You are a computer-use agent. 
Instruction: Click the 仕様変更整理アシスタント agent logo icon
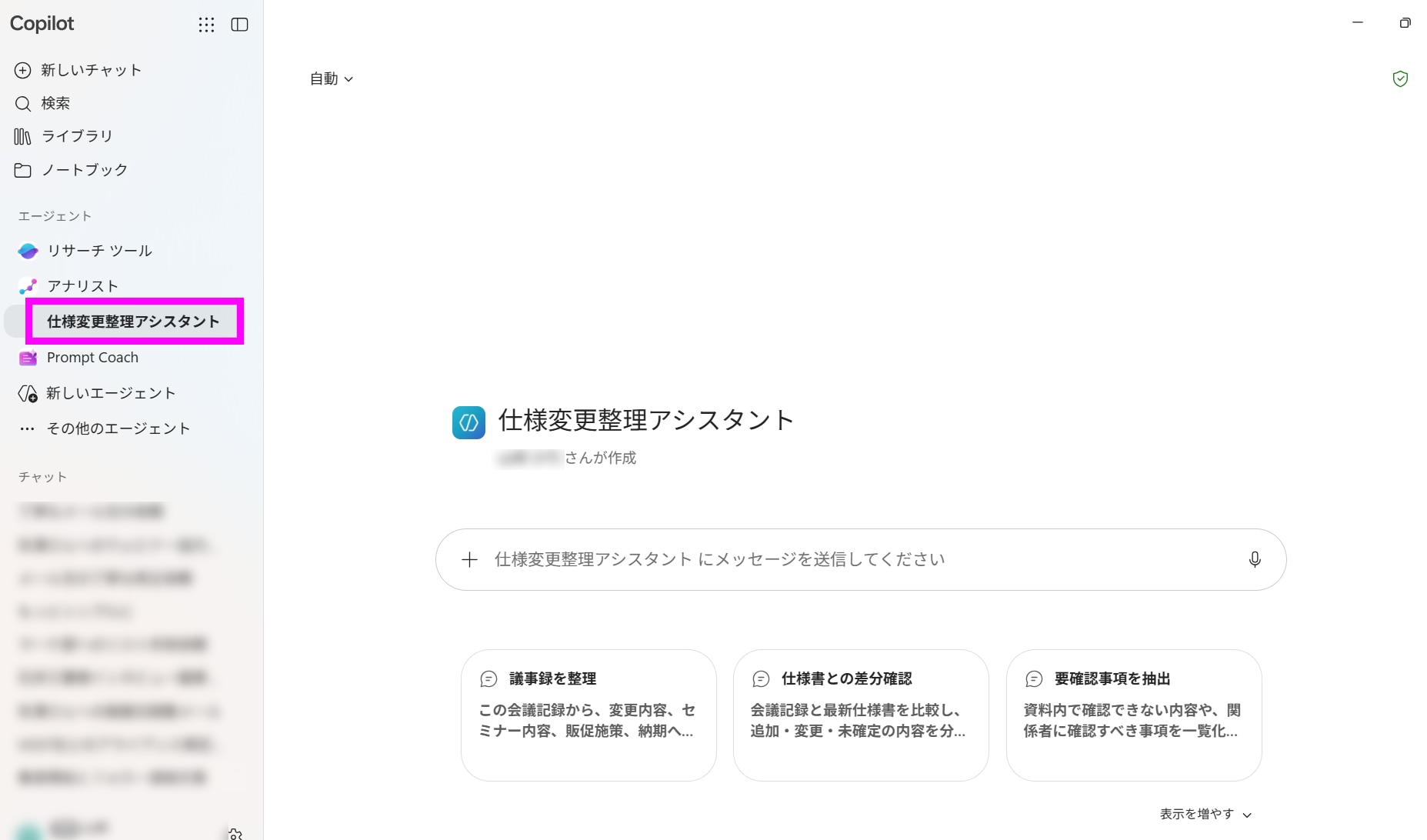pyautogui.click(x=468, y=422)
